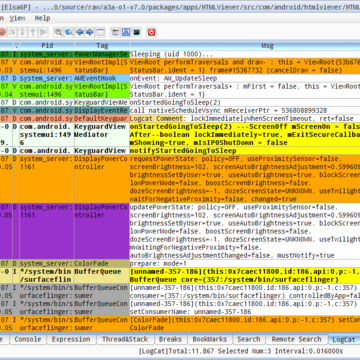Image resolution: width=360 pixels, height=360 pixels.
Task: Click the greyed step-over curved arrow icon
Action: 12,32
